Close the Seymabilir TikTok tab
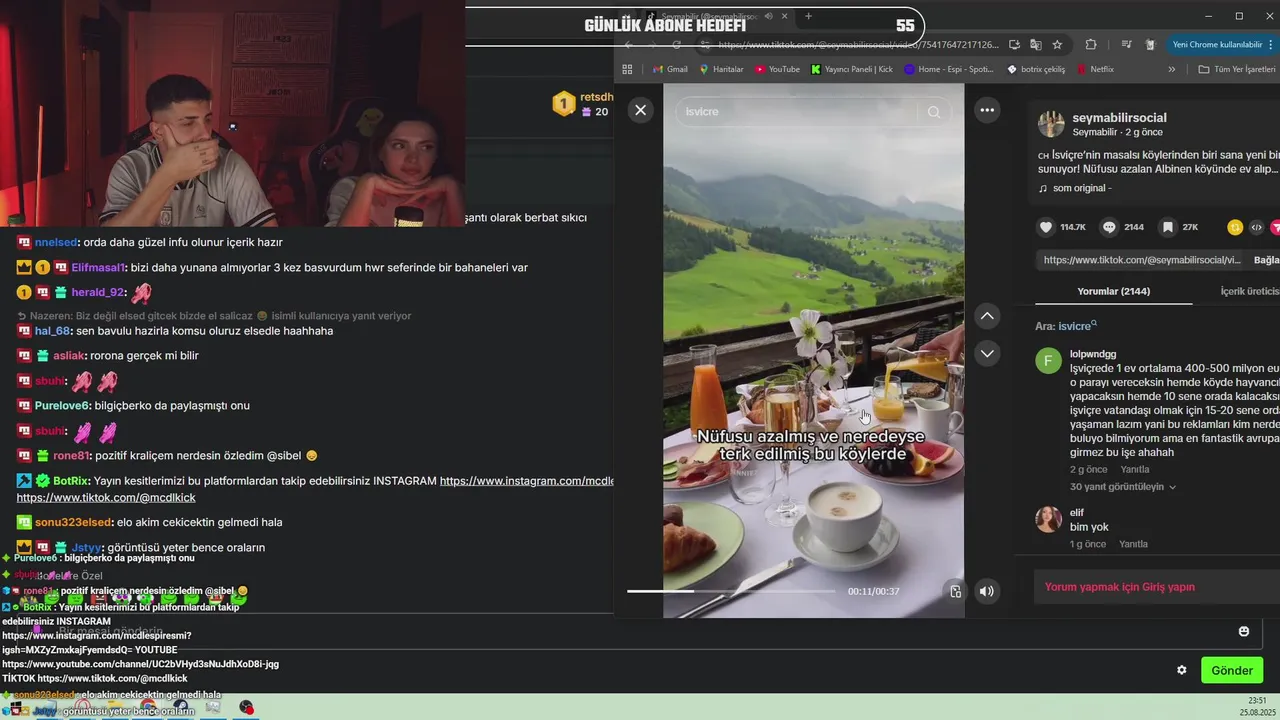 point(786,16)
